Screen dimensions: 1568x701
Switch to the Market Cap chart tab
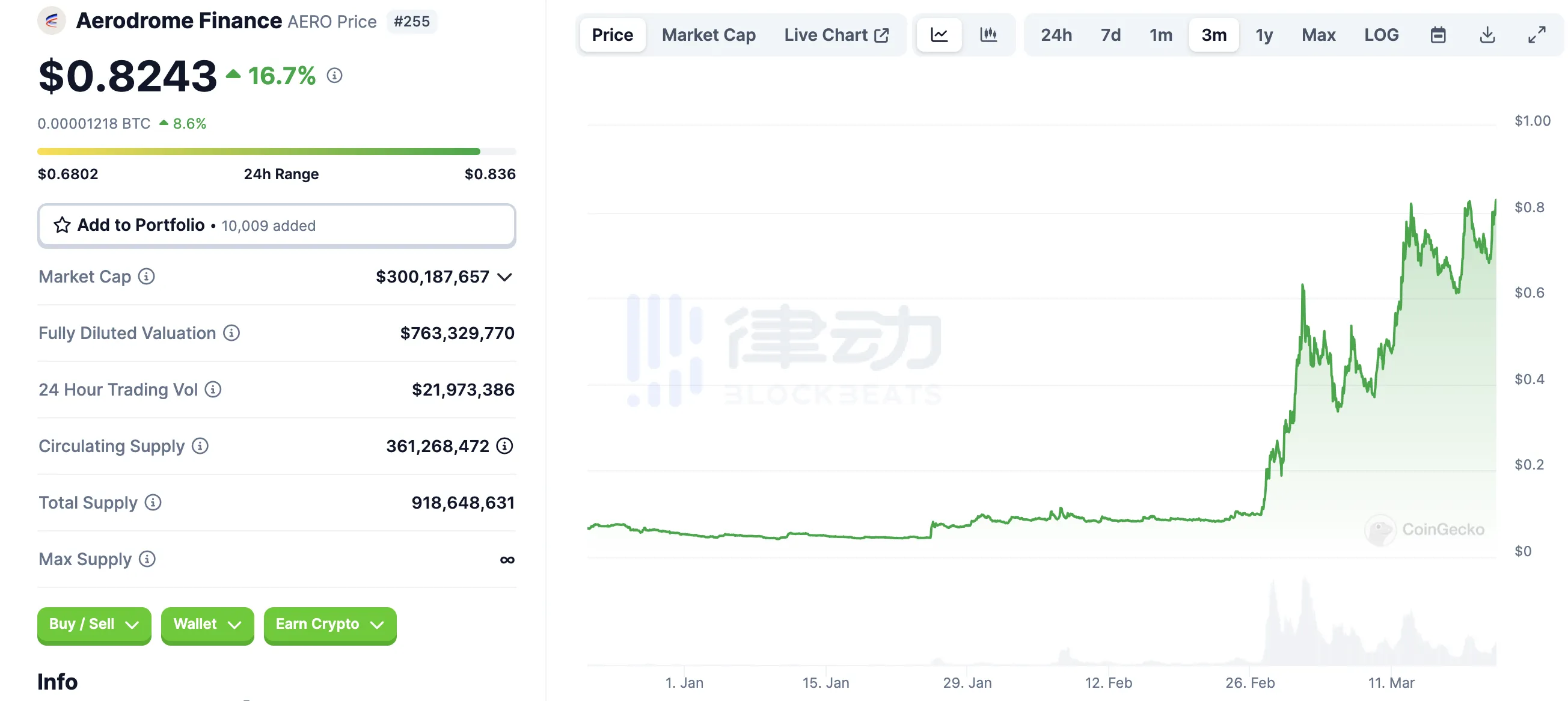click(708, 35)
